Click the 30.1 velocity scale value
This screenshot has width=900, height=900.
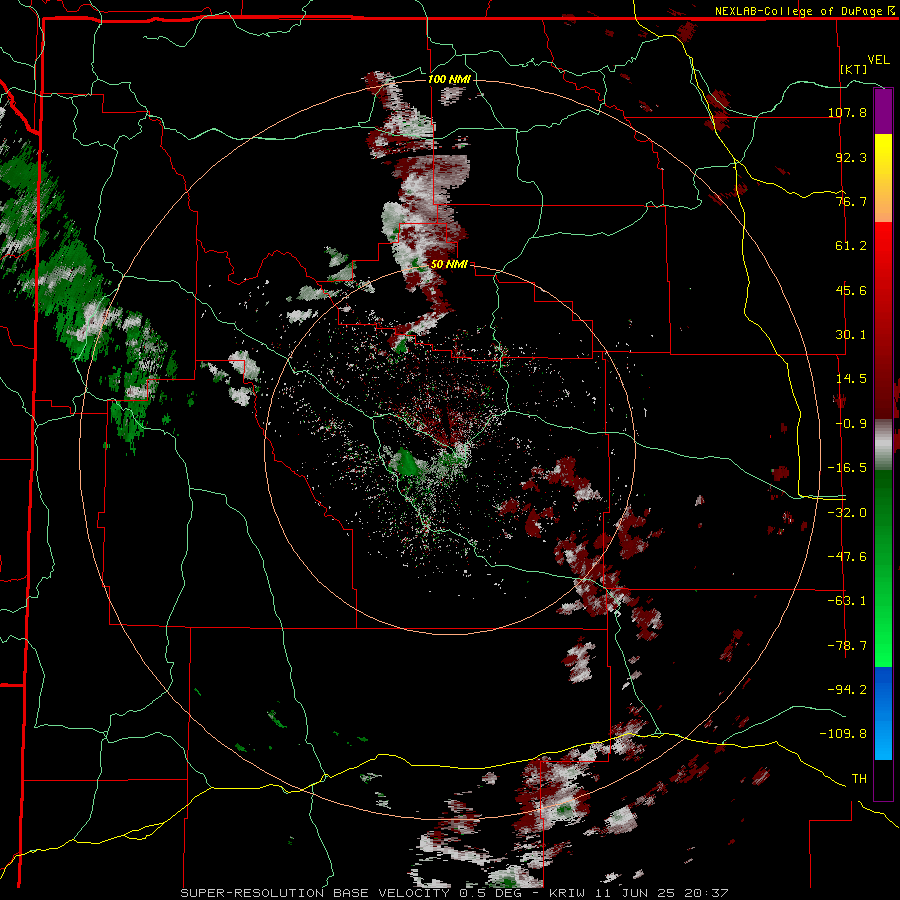(851, 334)
